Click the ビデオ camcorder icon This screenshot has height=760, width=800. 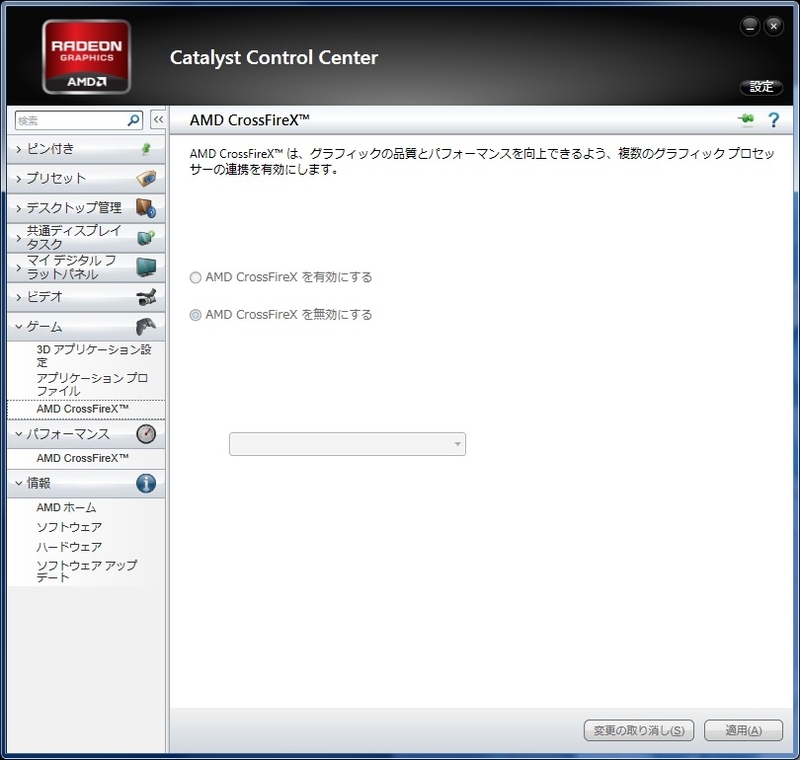146,297
